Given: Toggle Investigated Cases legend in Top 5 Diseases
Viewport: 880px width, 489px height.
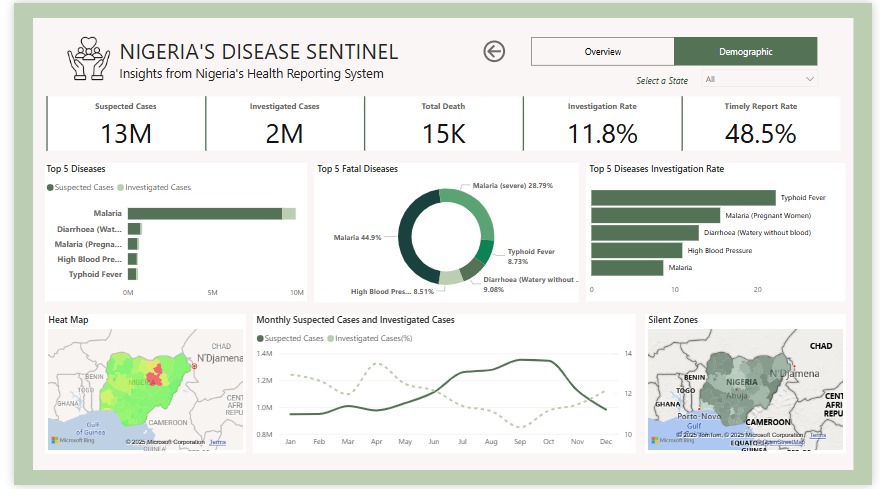Looking at the screenshot, I should 154,188.
